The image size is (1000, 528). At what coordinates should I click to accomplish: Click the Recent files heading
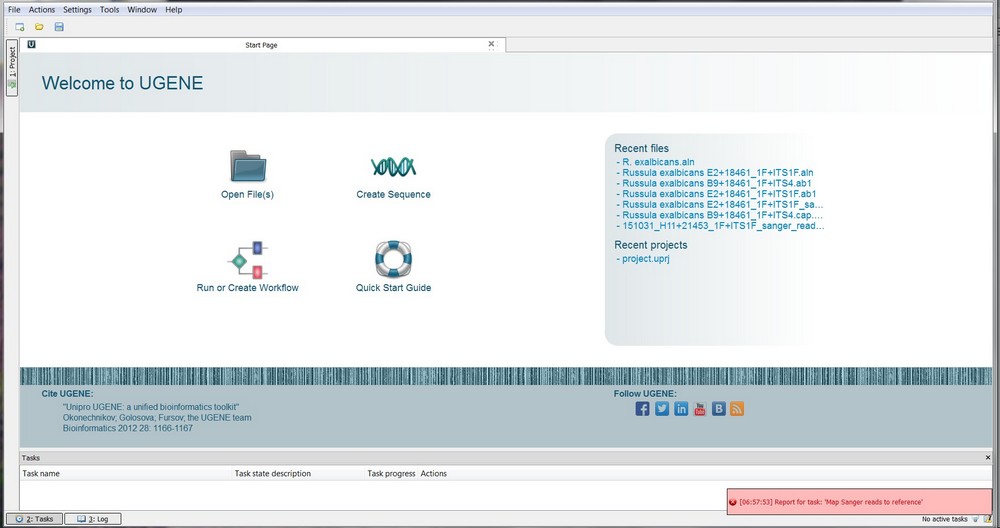coord(642,149)
